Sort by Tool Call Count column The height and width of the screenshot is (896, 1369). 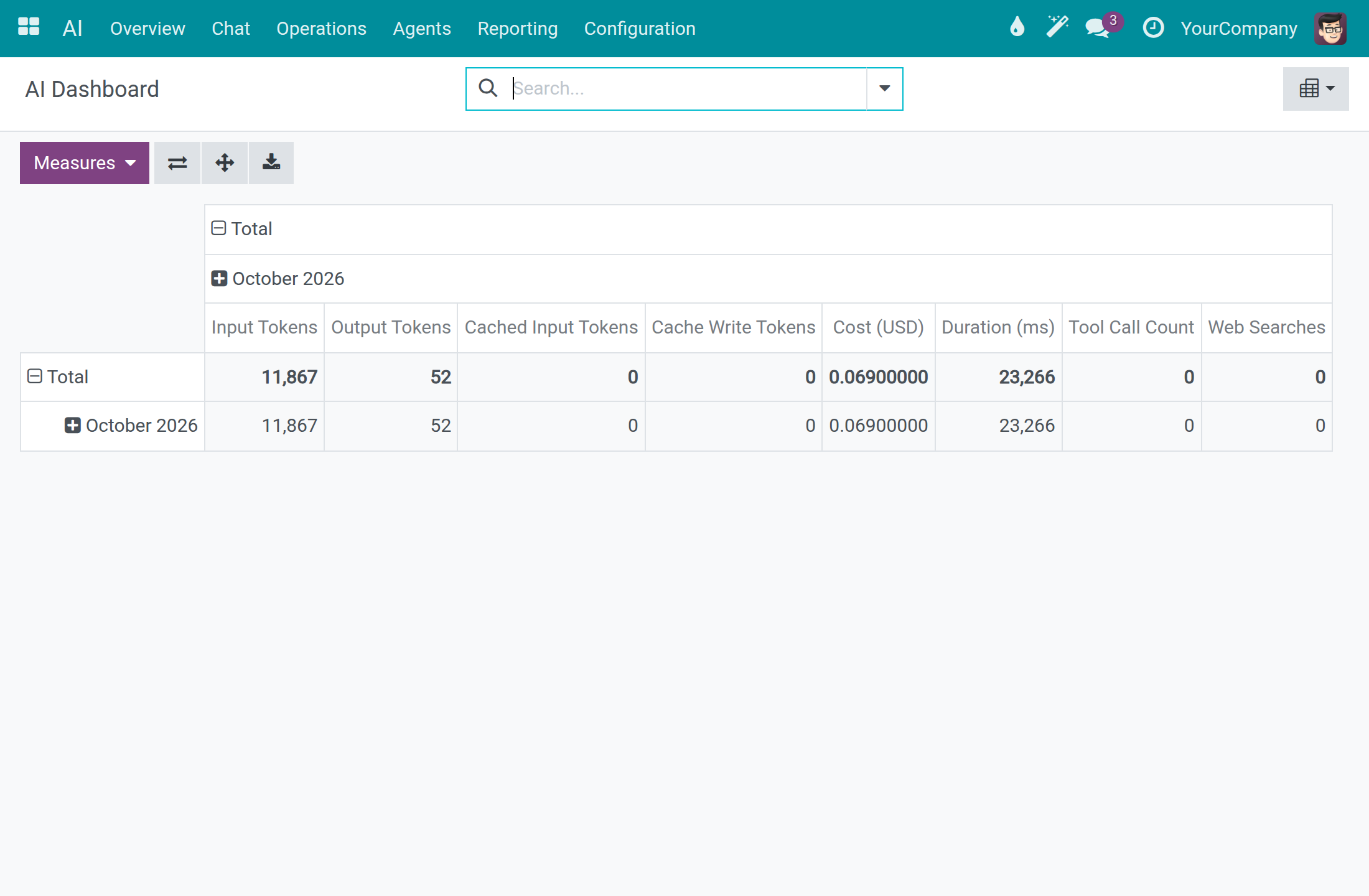pos(1131,327)
